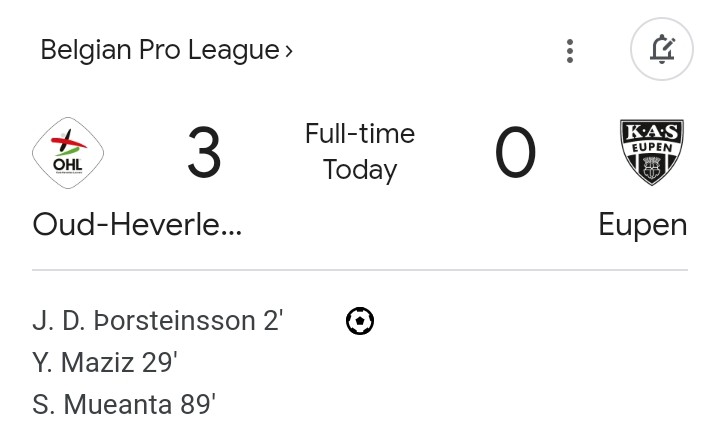Click the EUPEN banner text inside the crest
Image resolution: width=720 pixels, height=445 pixels.
point(652,147)
